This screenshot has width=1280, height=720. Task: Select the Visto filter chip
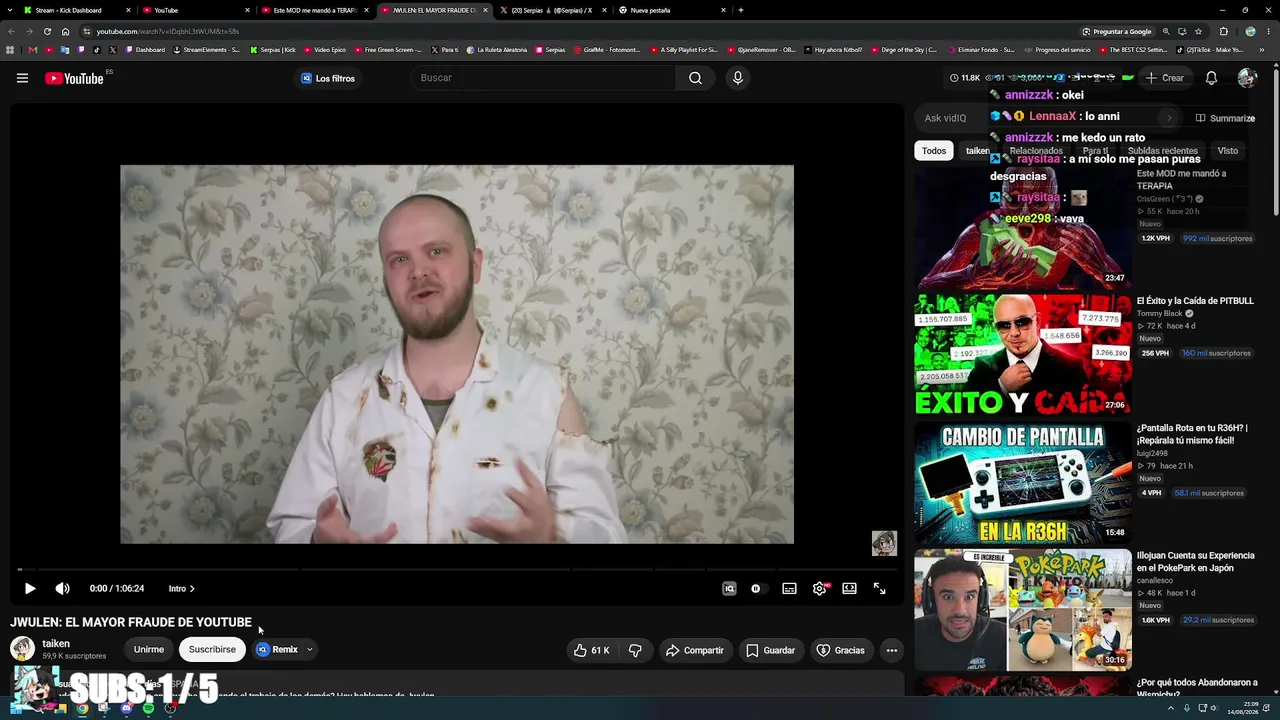1228,151
